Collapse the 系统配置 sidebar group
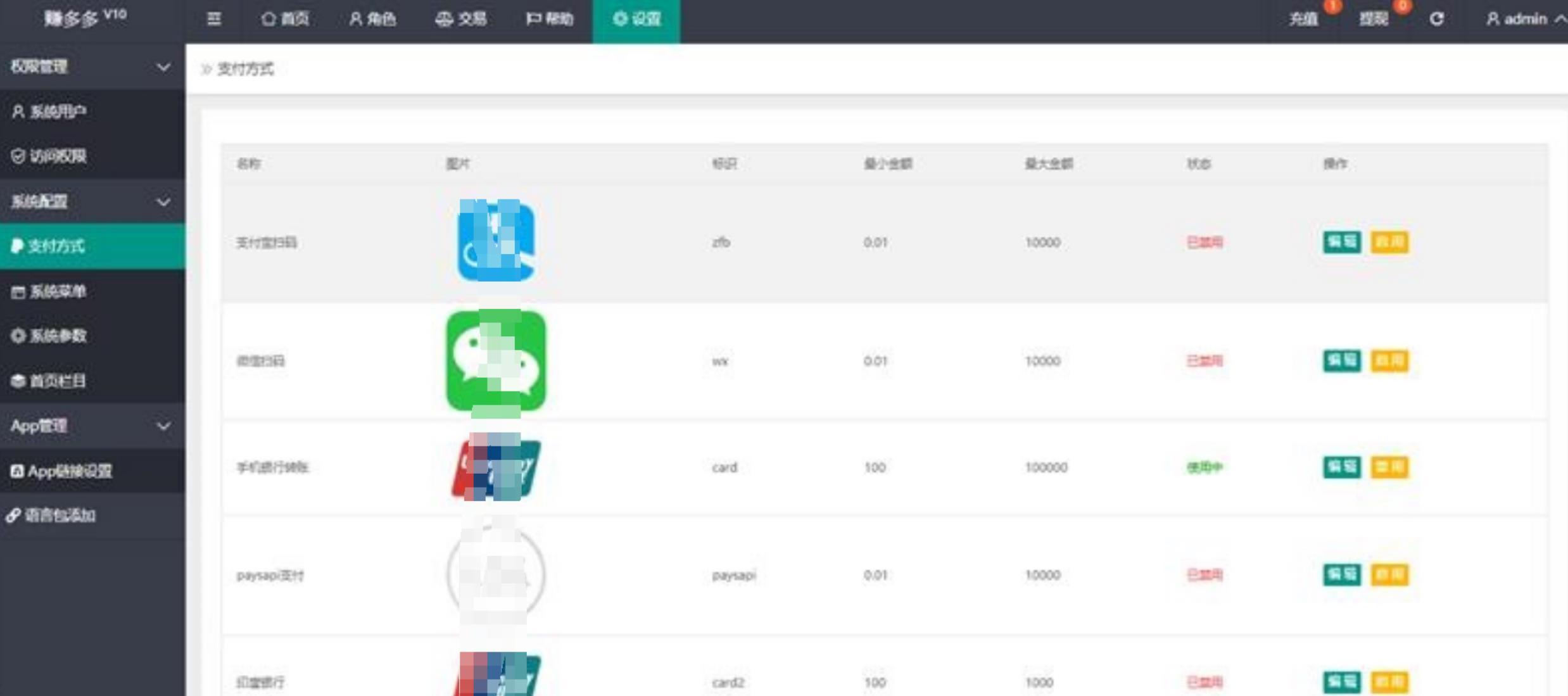Screen dimensions: 1568x696 pos(92,201)
